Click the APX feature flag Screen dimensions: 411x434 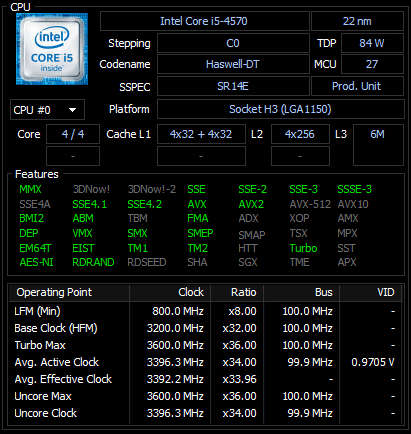347,262
